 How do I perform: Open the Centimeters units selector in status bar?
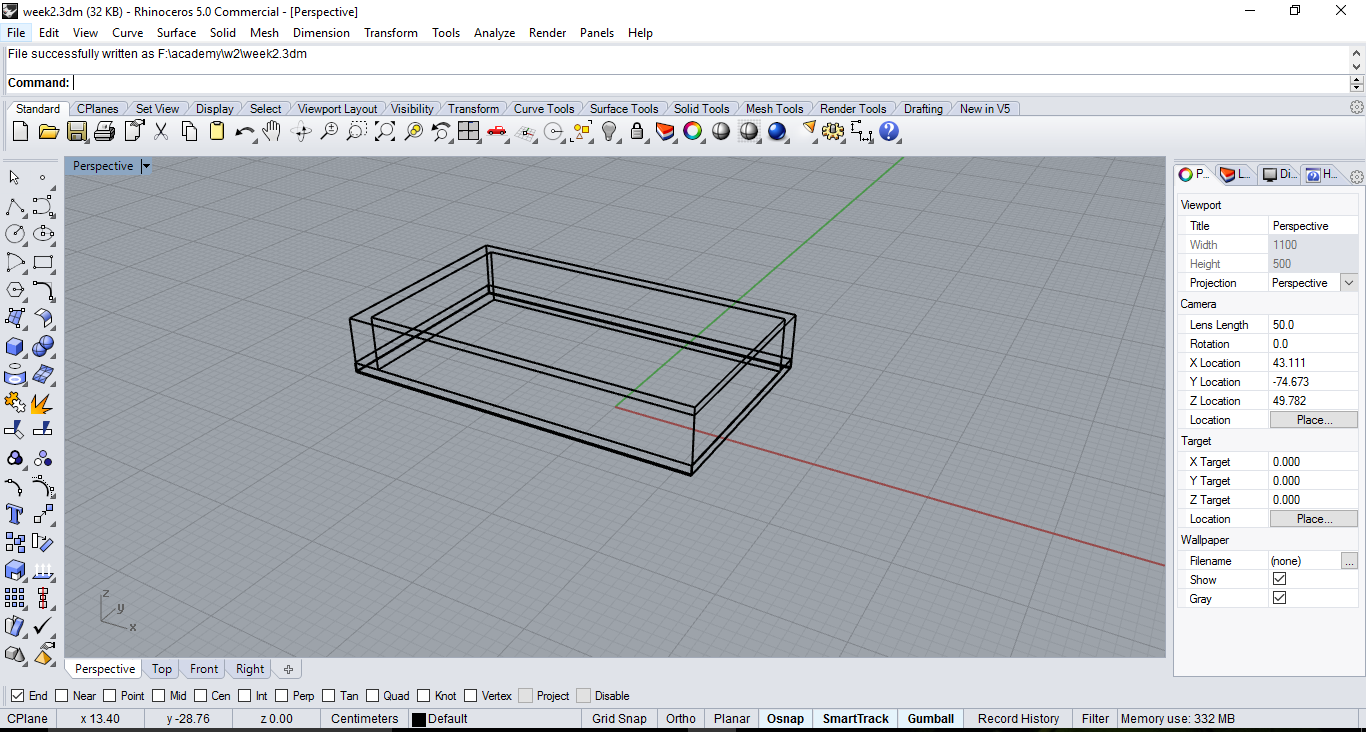click(364, 719)
